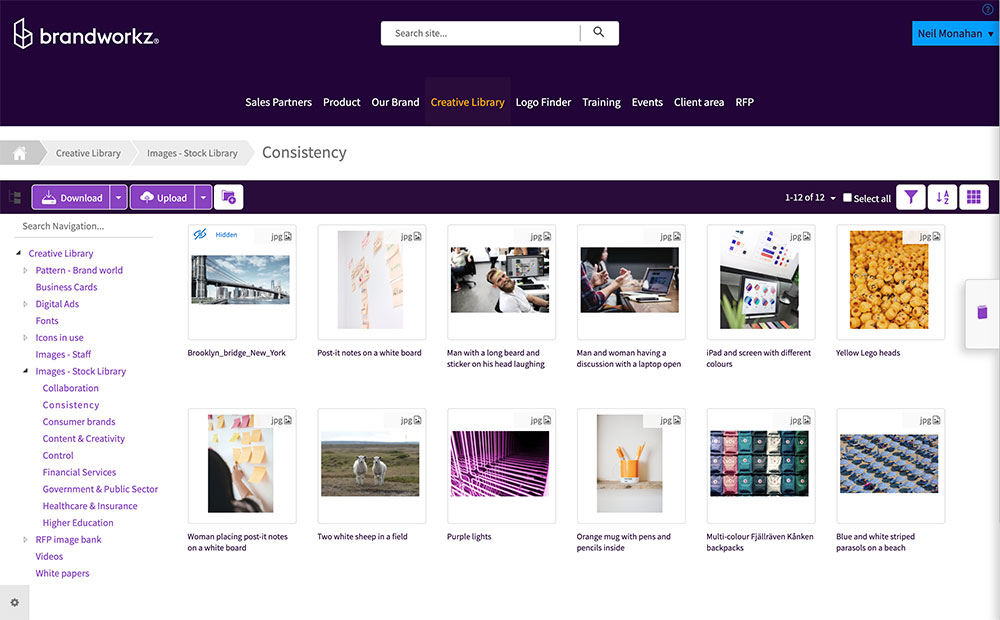Open Events menu item
The image size is (1000, 620).
coord(647,102)
